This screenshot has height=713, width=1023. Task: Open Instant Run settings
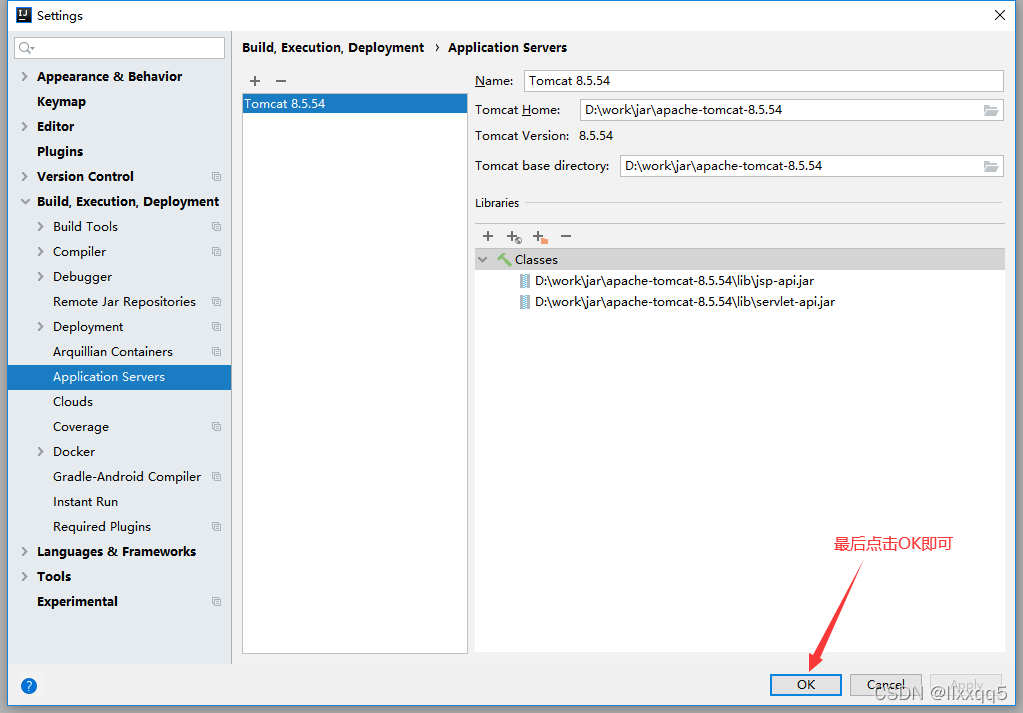click(x=85, y=502)
